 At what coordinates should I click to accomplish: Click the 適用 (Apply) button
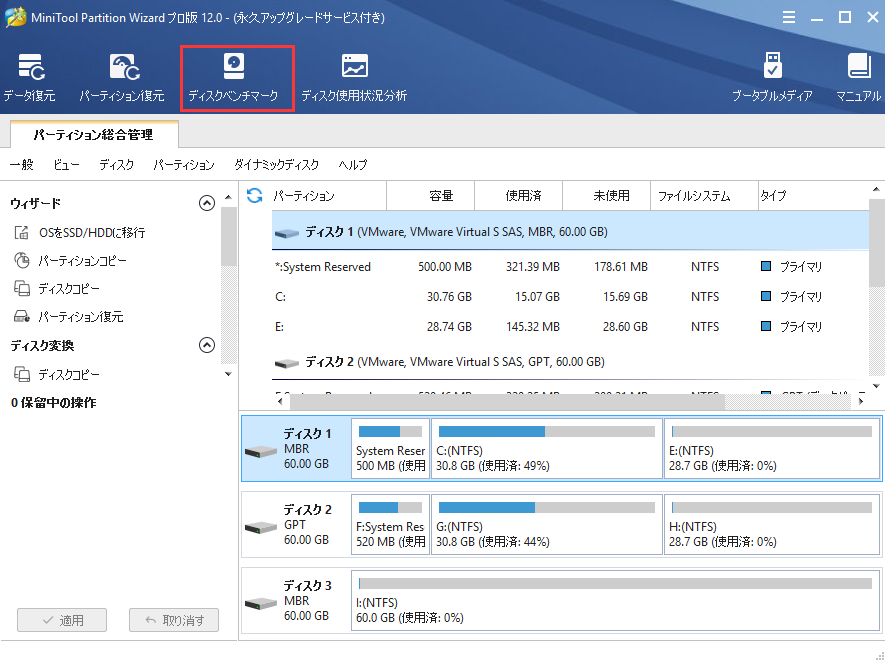coord(63,620)
